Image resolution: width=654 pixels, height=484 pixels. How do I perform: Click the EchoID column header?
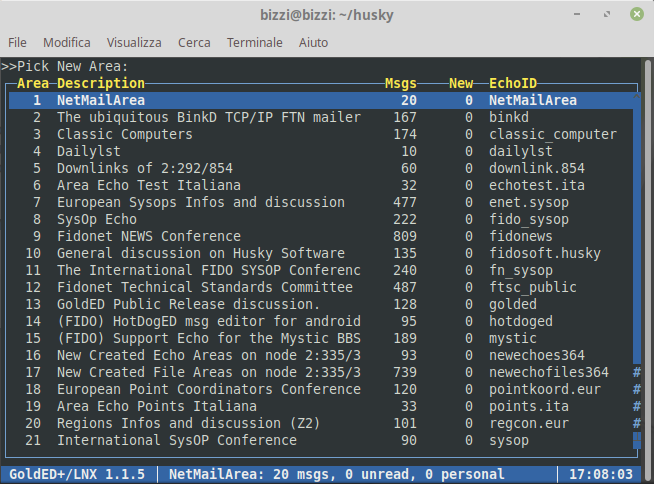[x=513, y=83]
